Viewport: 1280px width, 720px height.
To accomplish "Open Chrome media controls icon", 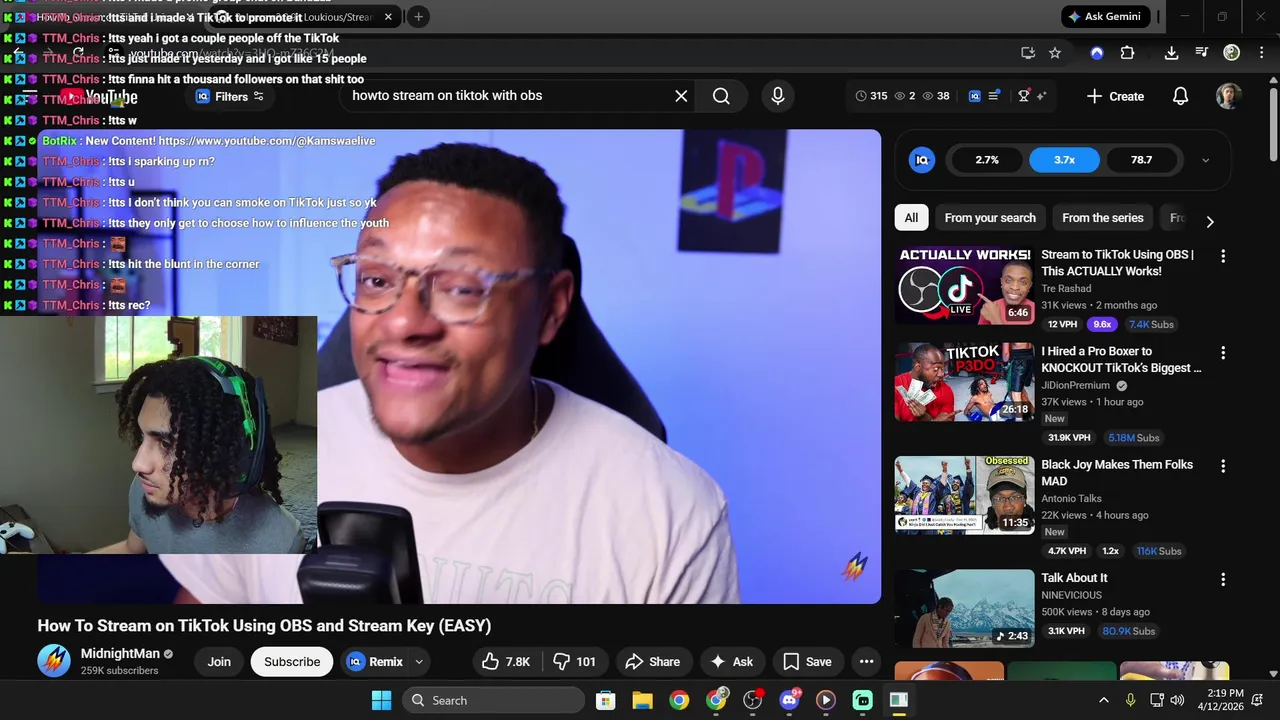I will (1202, 53).
